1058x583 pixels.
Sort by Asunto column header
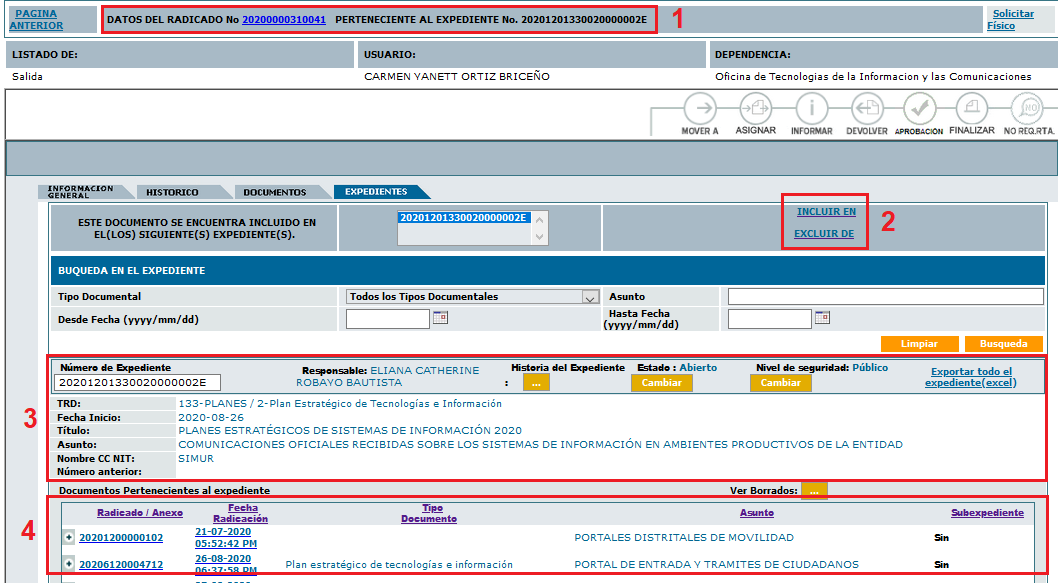tap(756, 513)
